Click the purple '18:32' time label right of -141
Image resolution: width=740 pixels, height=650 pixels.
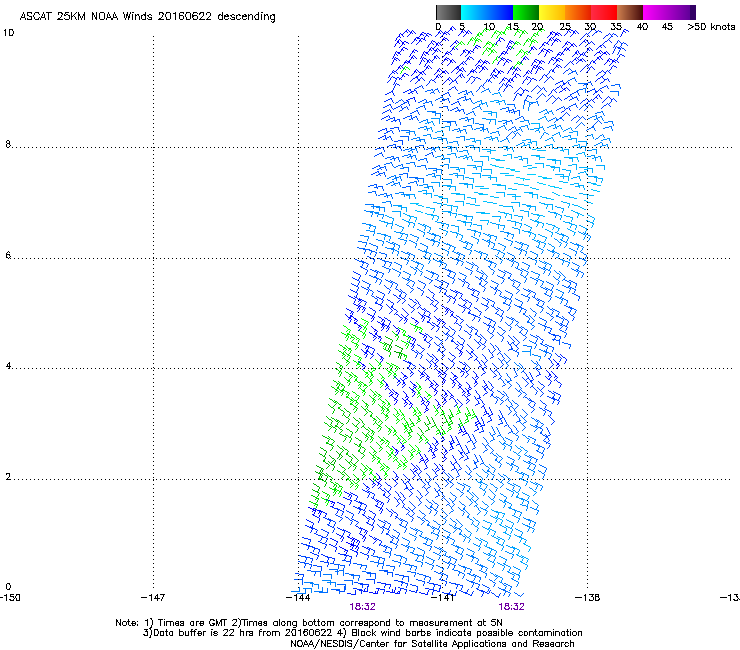pyautogui.click(x=512, y=607)
